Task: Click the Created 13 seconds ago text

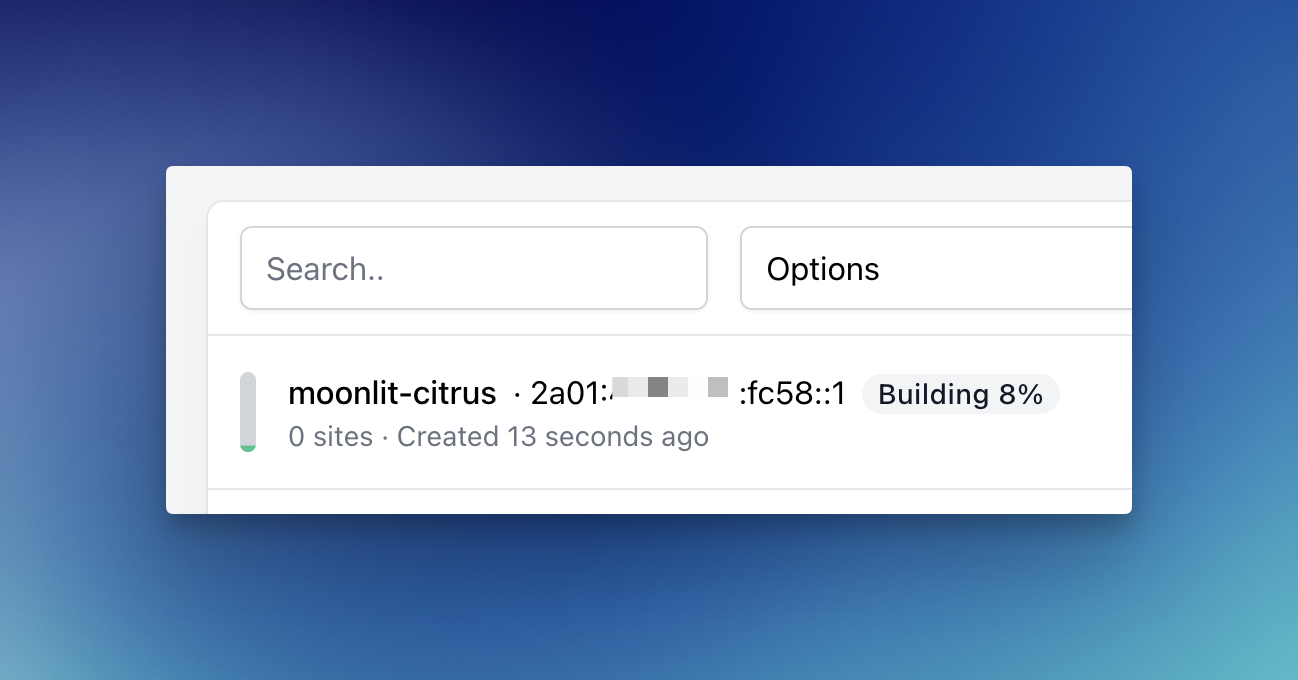Action: (x=553, y=437)
